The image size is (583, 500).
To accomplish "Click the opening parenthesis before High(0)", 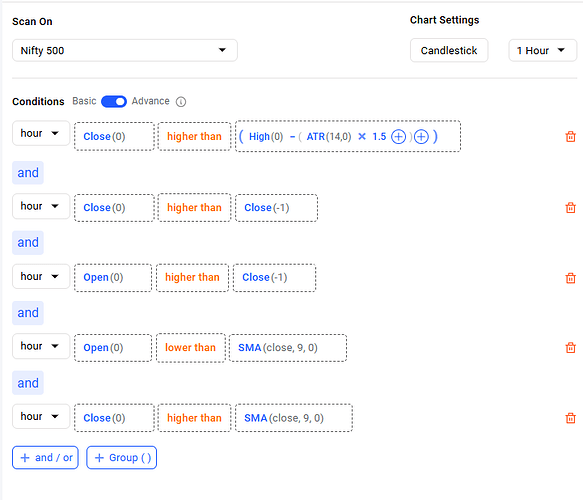I will (241, 136).
